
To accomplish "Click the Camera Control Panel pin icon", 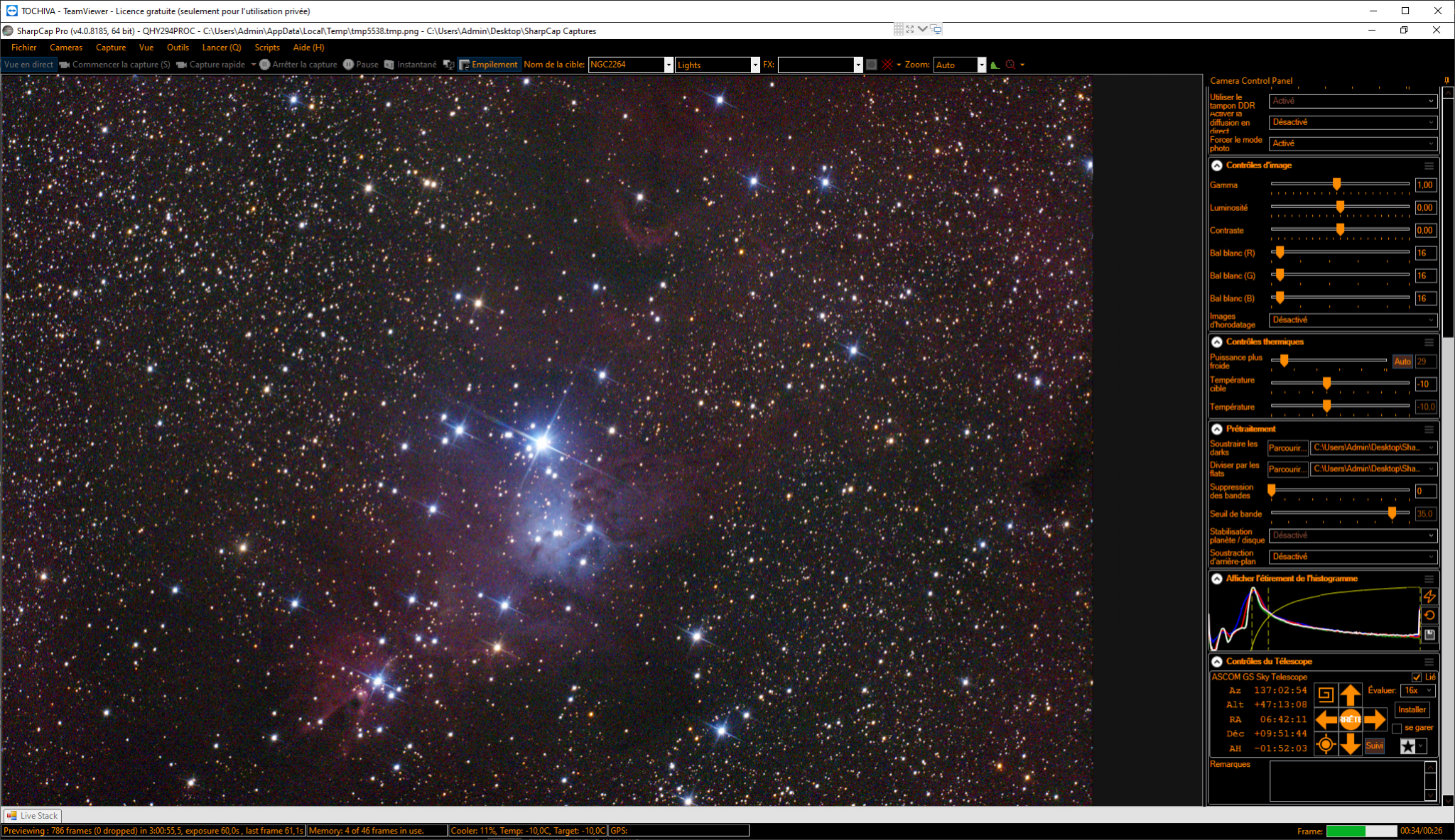I will point(1446,80).
